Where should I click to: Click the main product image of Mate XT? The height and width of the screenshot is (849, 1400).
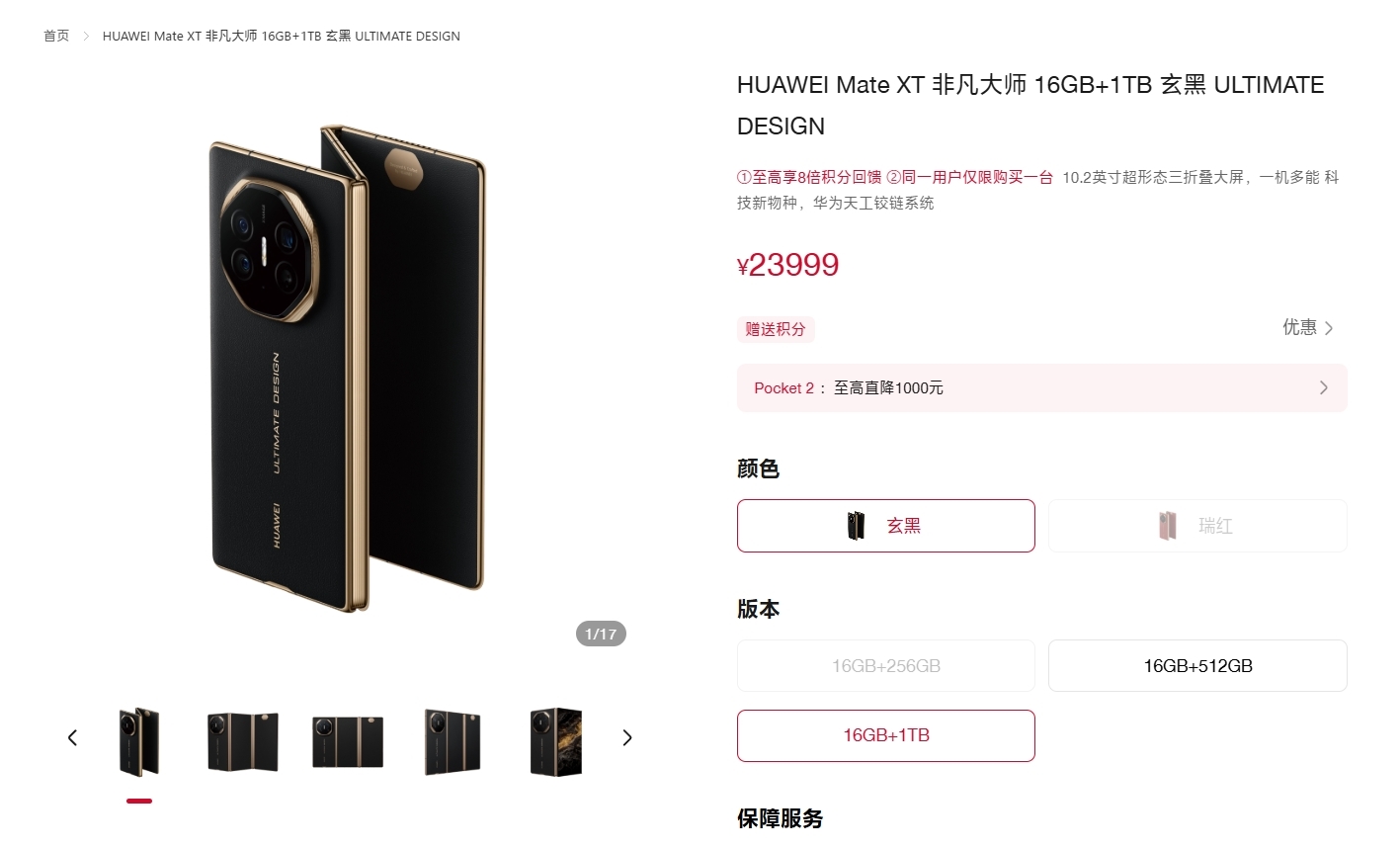348,368
